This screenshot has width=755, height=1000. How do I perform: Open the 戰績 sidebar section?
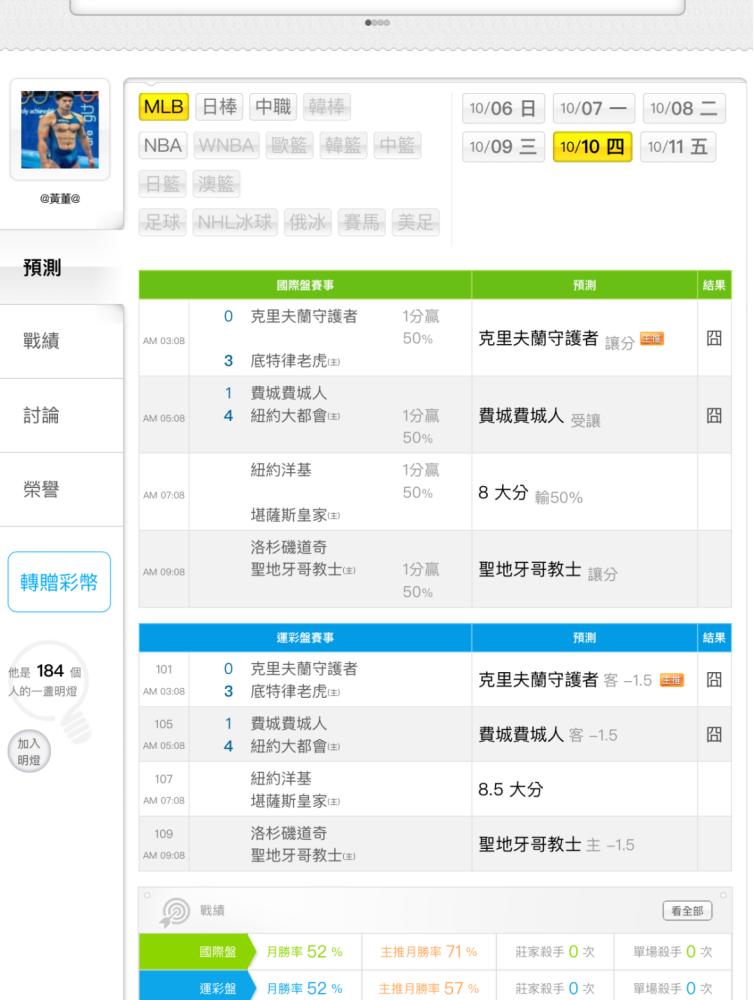click(x=61, y=341)
